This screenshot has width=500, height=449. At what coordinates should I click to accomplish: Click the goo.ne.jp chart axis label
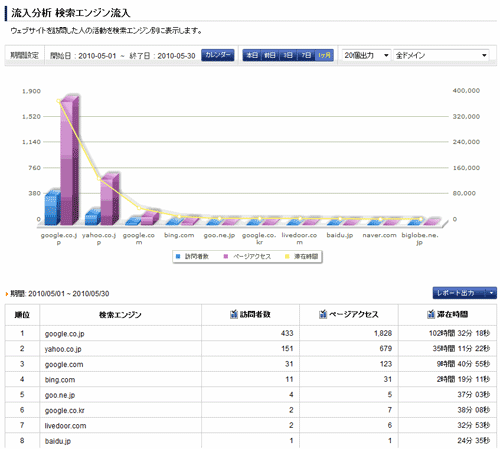pos(219,235)
